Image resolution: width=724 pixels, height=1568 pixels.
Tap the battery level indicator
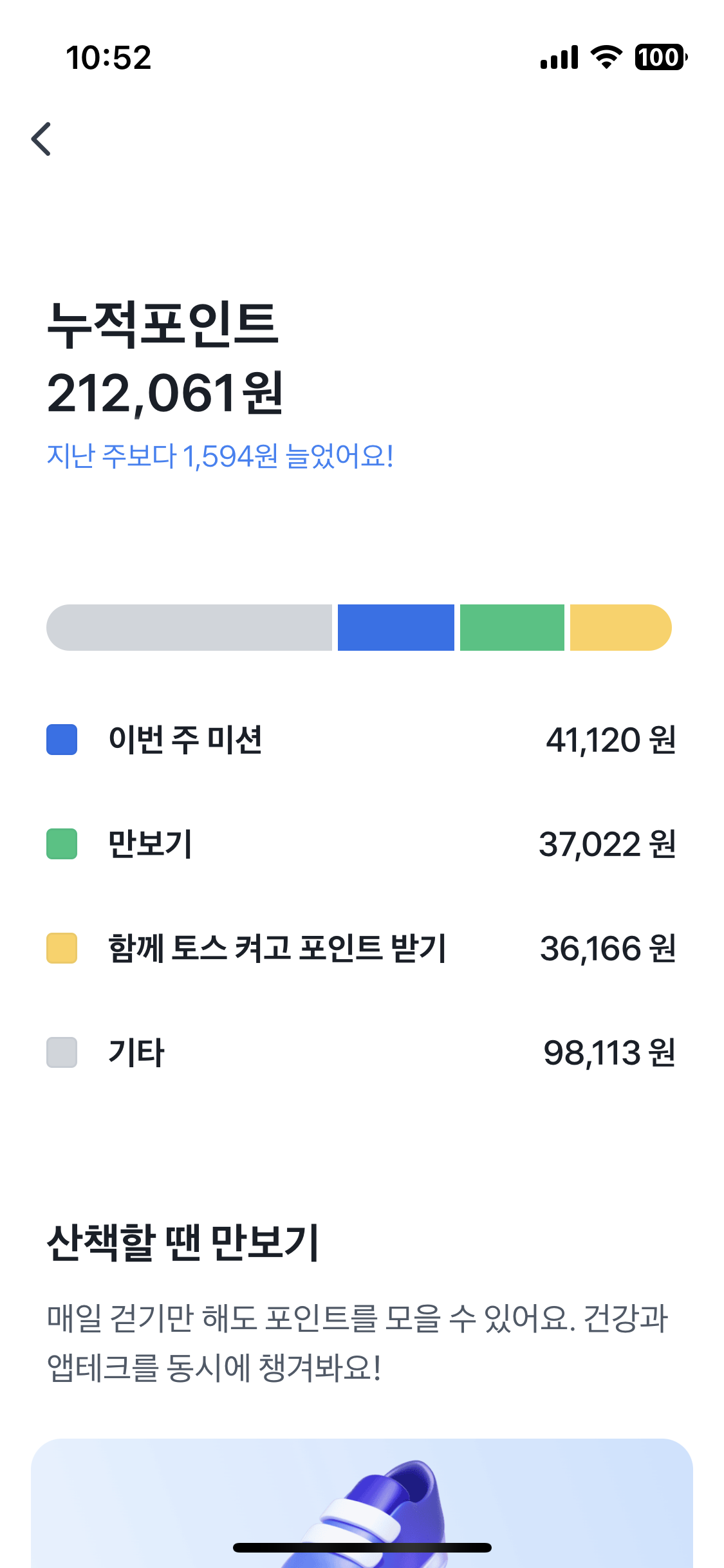tap(660, 57)
